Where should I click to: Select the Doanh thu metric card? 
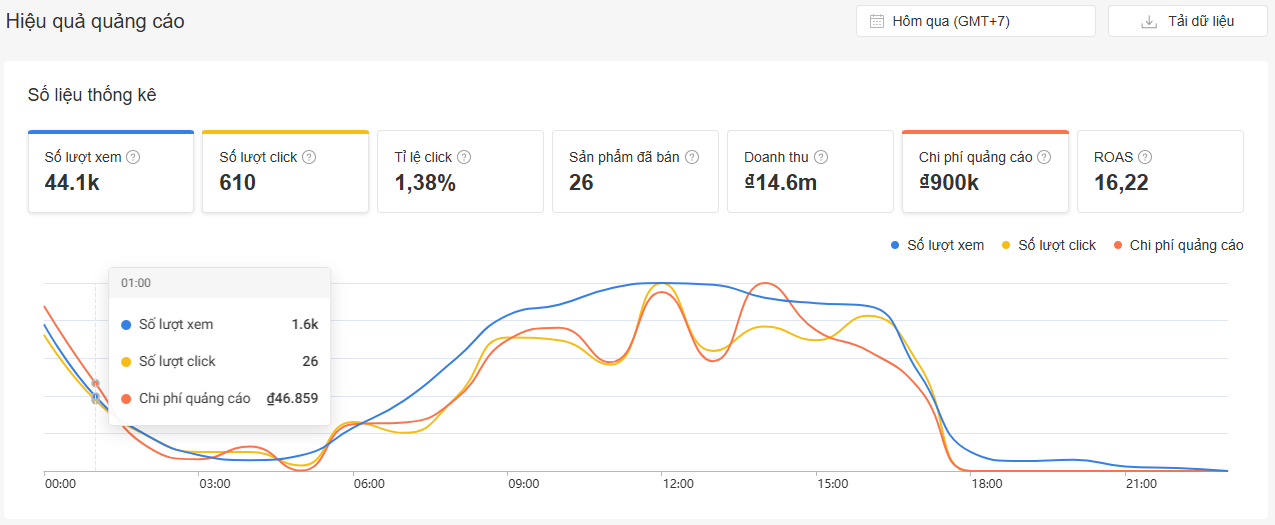tap(809, 171)
